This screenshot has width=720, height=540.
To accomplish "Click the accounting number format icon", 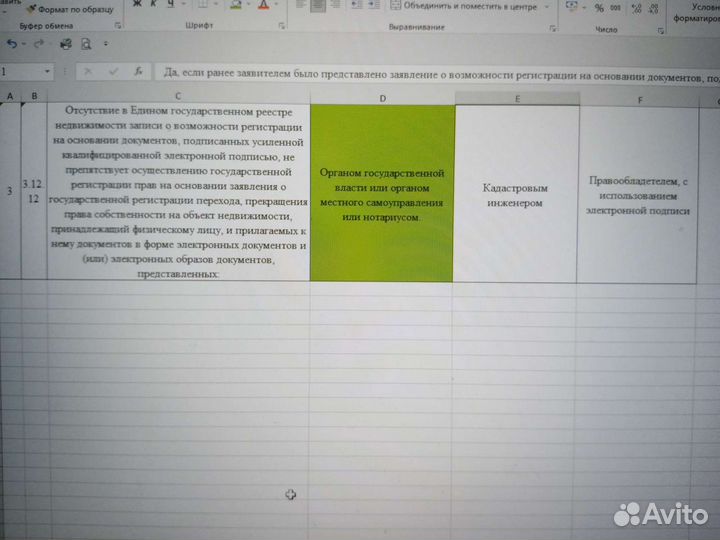I will [572, 6].
